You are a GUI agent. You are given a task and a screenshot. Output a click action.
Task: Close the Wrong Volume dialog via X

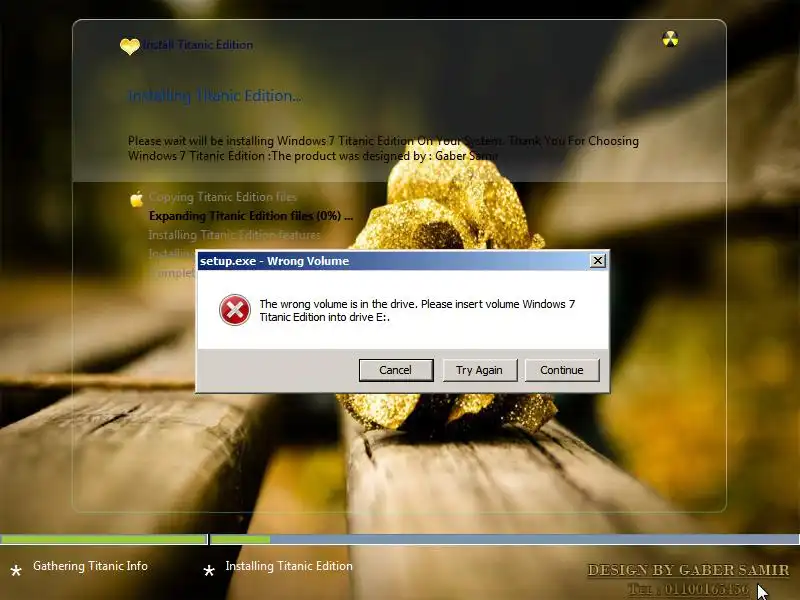(x=597, y=261)
